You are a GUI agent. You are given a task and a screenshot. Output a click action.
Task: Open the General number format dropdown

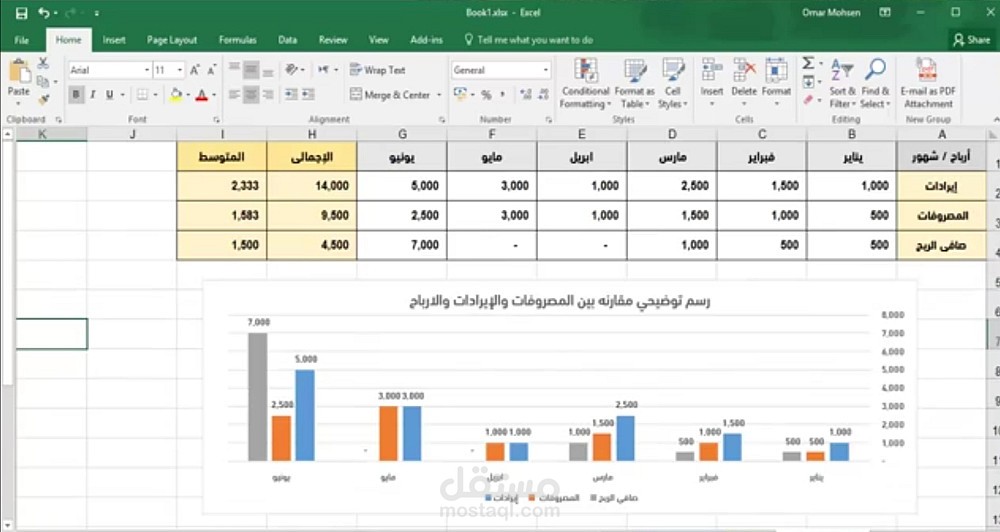(546, 70)
